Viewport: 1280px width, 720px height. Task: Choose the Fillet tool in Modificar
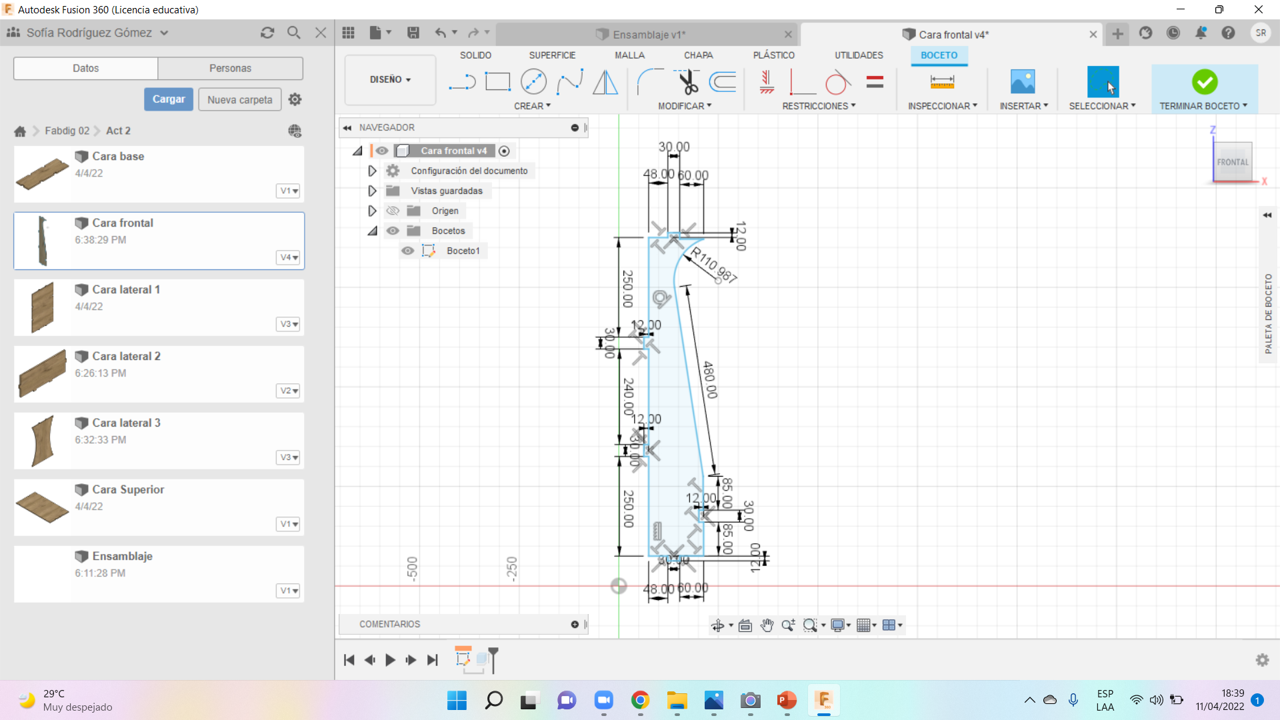click(650, 82)
